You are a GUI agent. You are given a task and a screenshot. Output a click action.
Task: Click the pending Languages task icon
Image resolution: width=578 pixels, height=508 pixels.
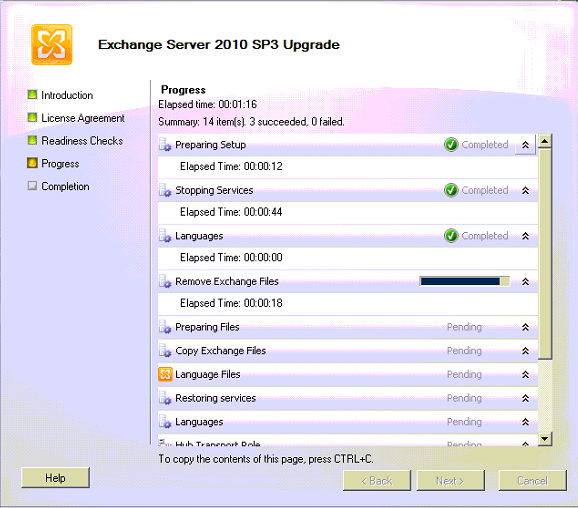pos(165,422)
